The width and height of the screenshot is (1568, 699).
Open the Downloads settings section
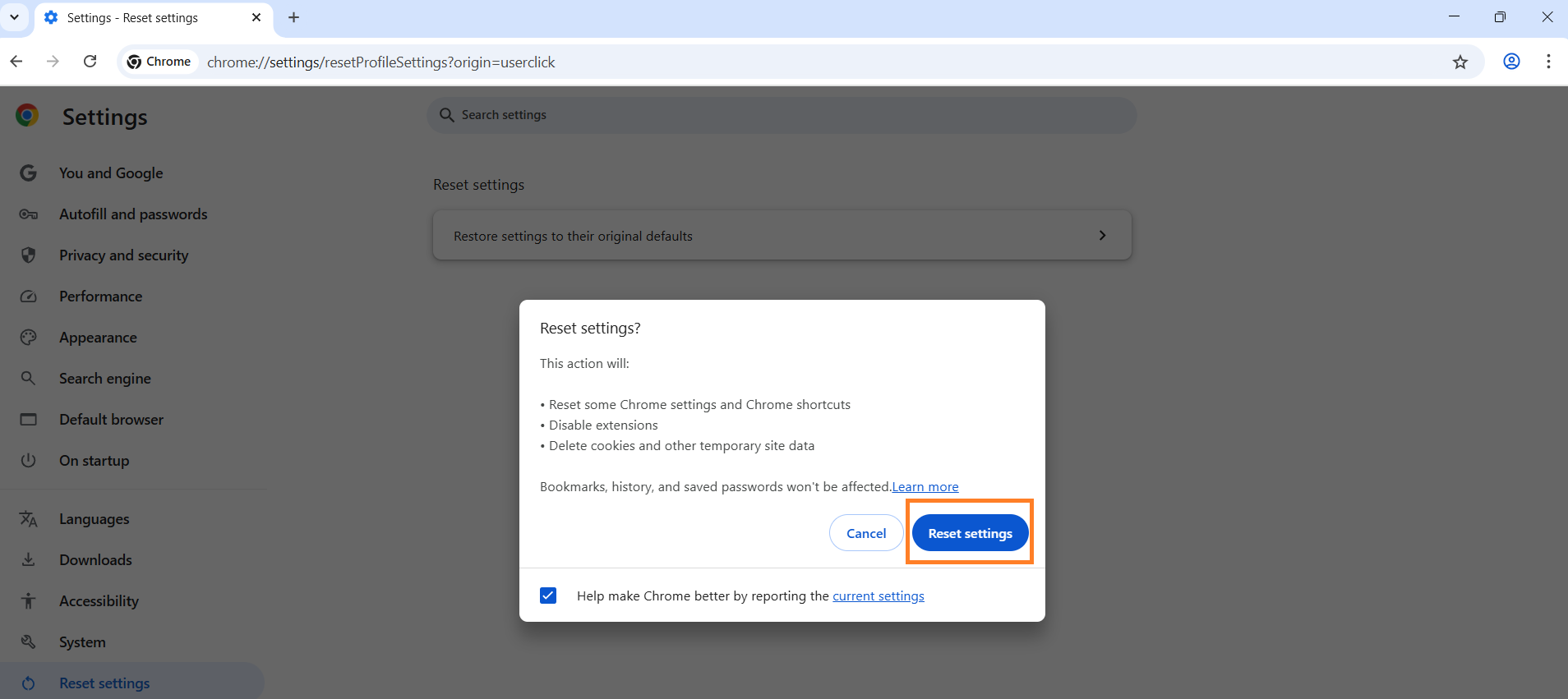pos(95,560)
